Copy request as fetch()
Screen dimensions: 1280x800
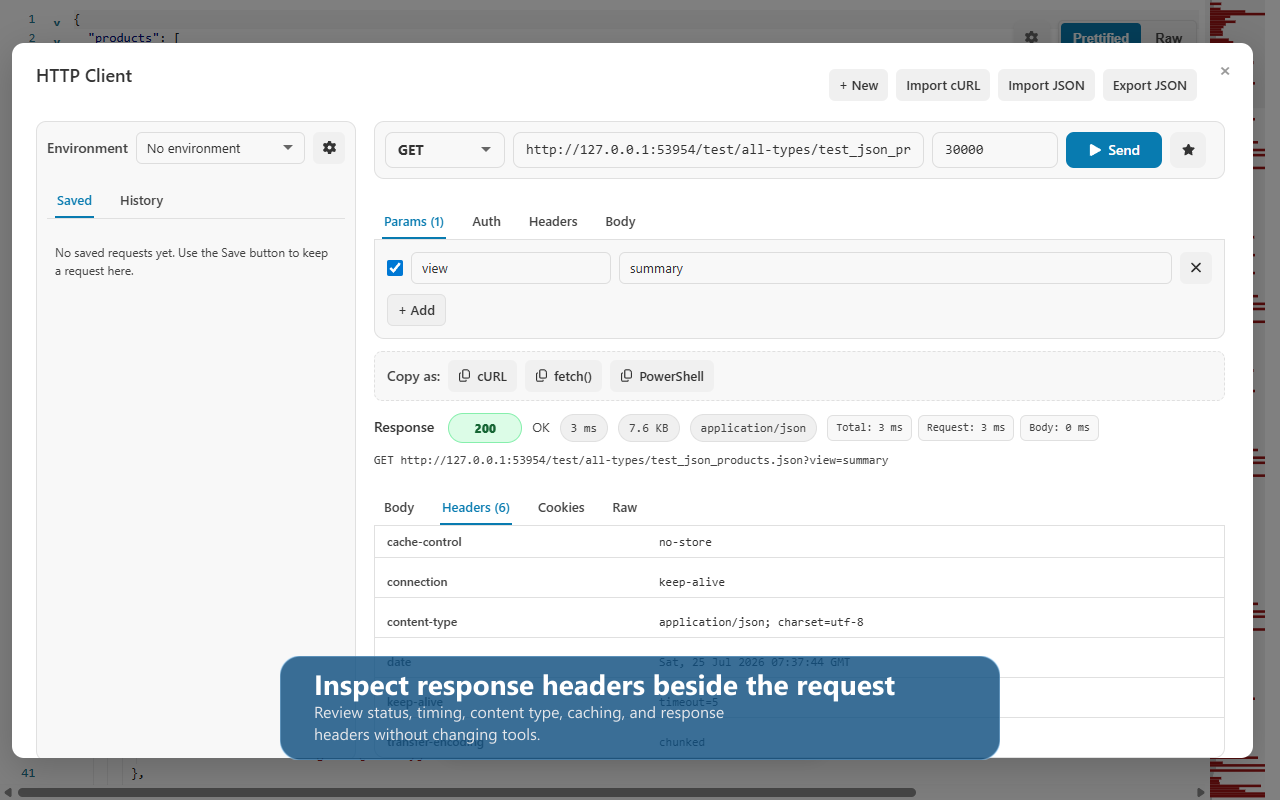[x=564, y=376]
